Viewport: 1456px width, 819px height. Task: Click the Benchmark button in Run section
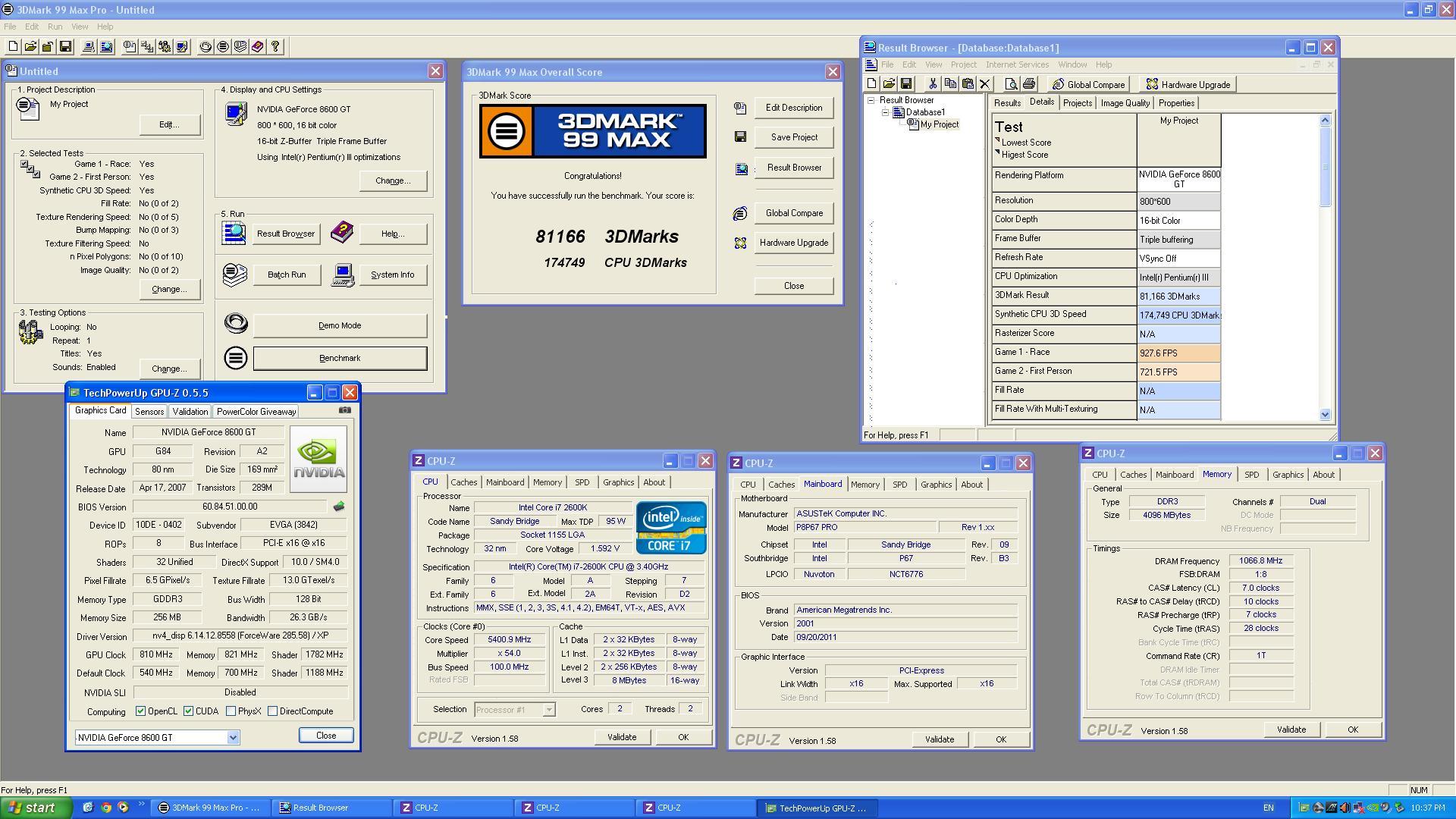tap(340, 358)
